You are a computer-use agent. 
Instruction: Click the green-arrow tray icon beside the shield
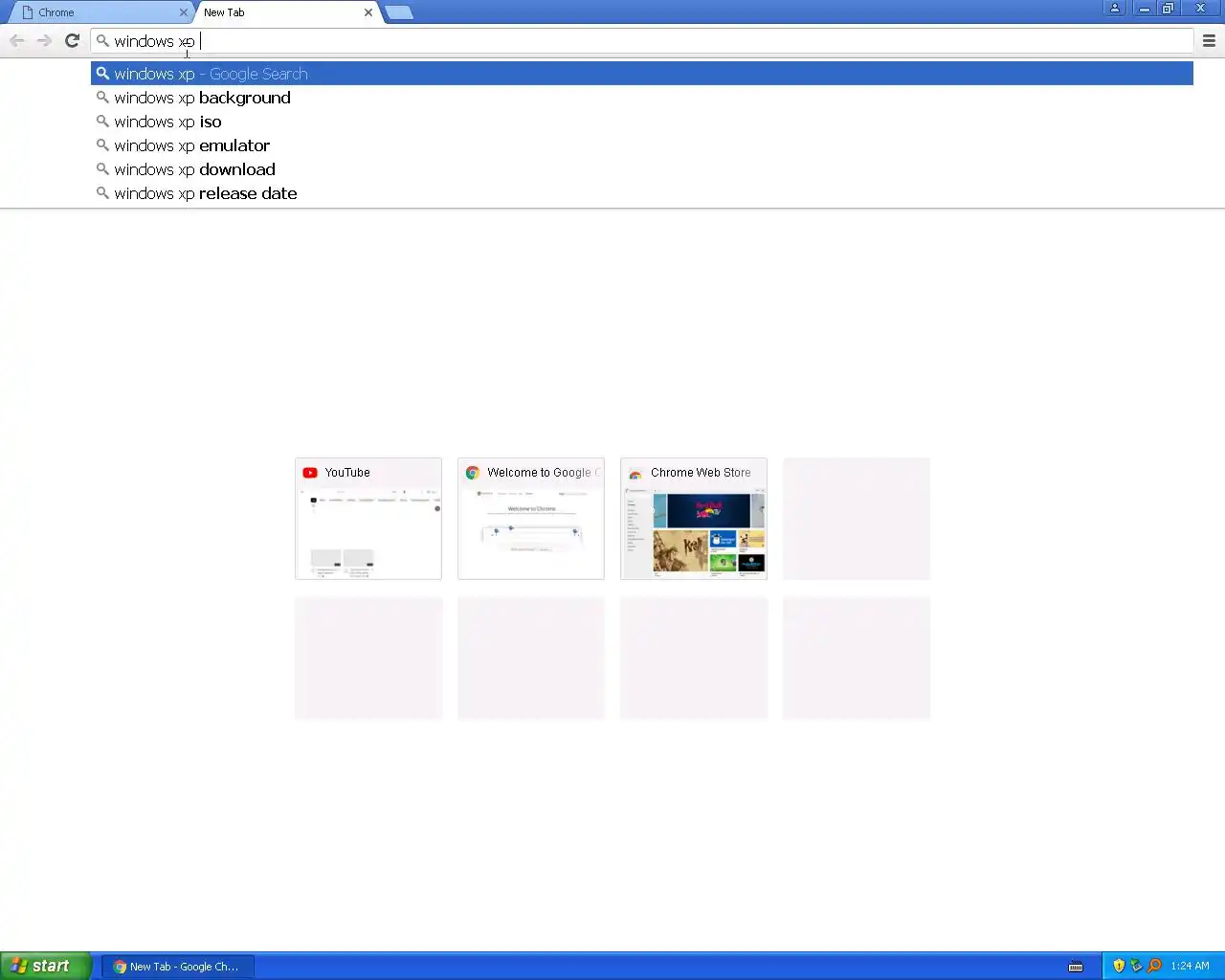click(x=1136, y=966)
